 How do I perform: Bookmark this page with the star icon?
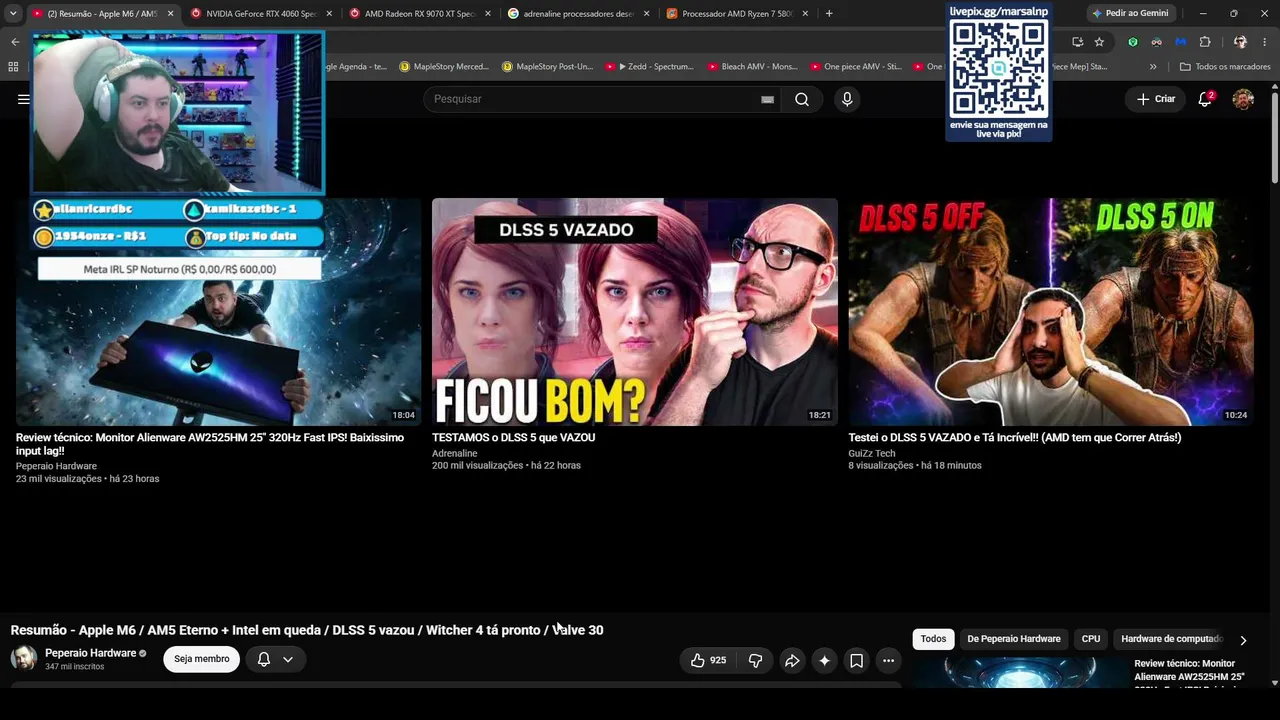1099,42
